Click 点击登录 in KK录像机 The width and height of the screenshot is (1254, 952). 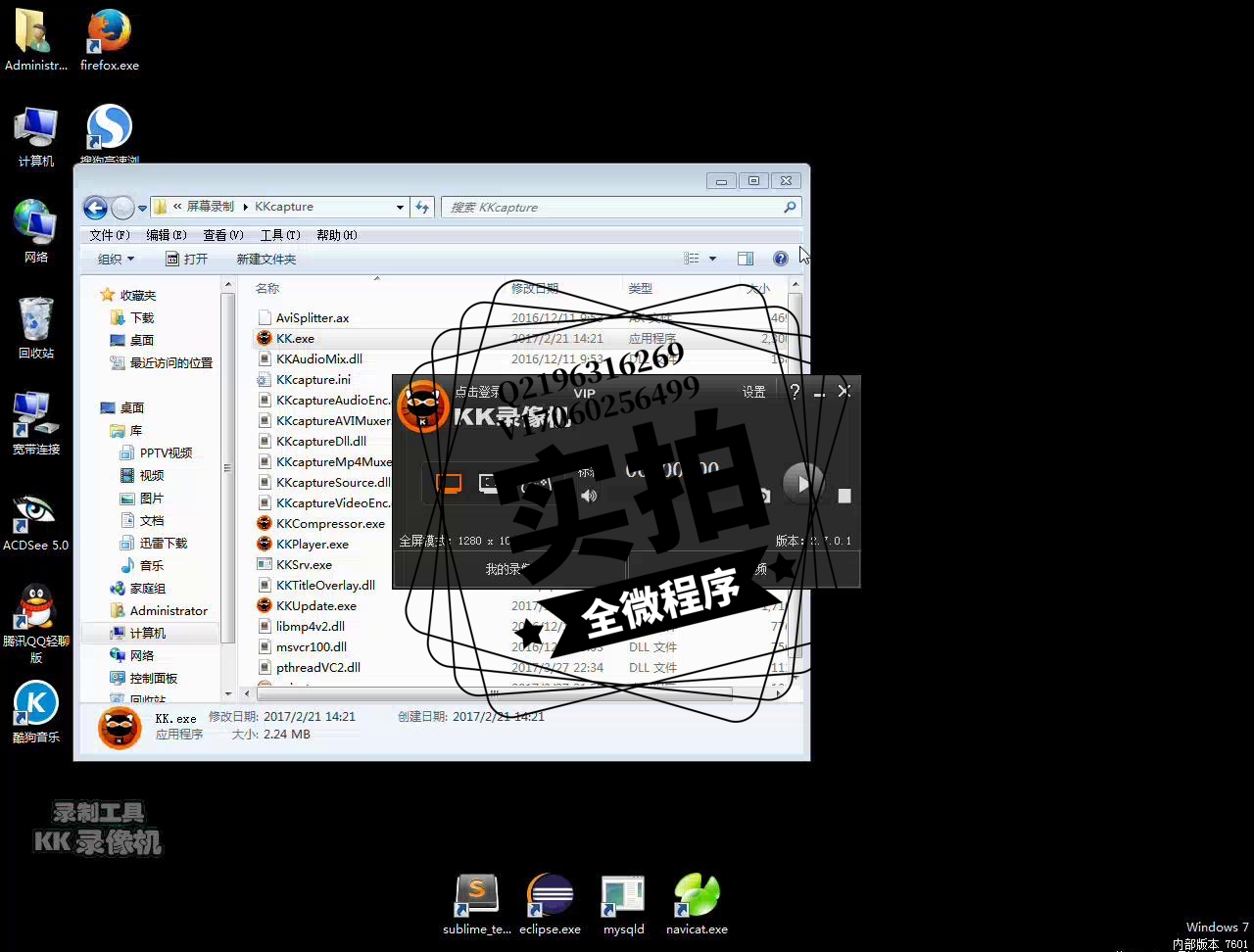(477, 392)
